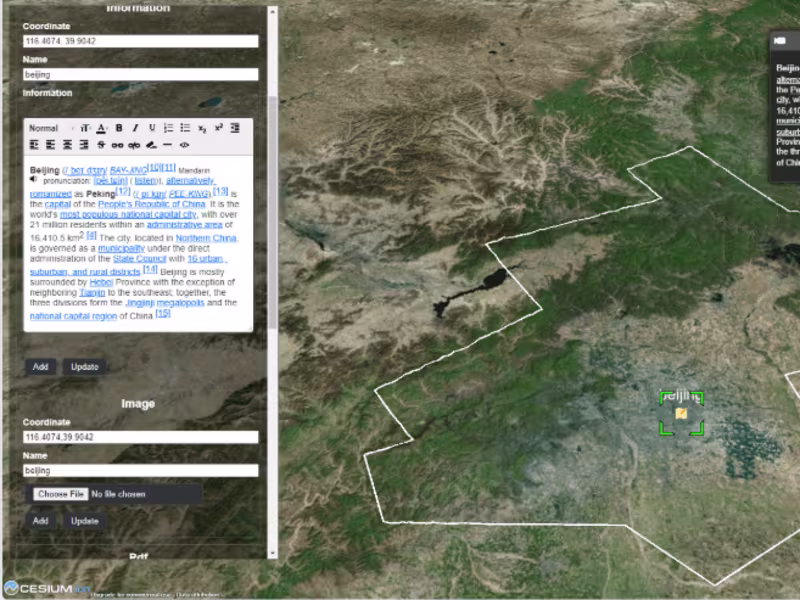Viewport: 800px width, 600px height.
Task: Open the 'BAY-JING' respelling link
Action: tap(129, 170)
